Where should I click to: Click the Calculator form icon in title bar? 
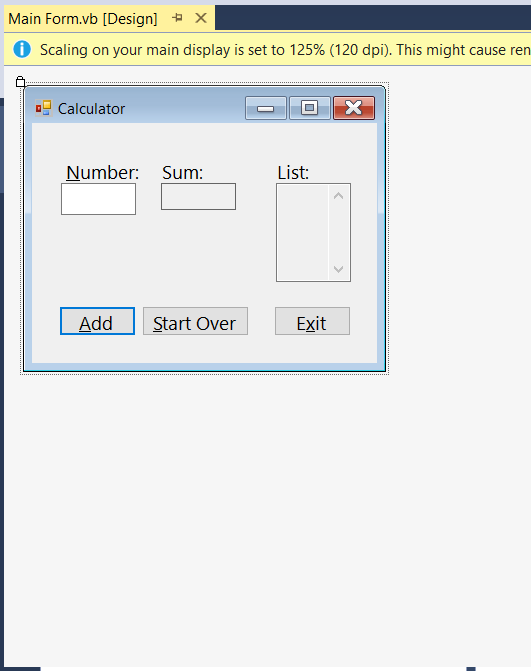pos(44,108)
